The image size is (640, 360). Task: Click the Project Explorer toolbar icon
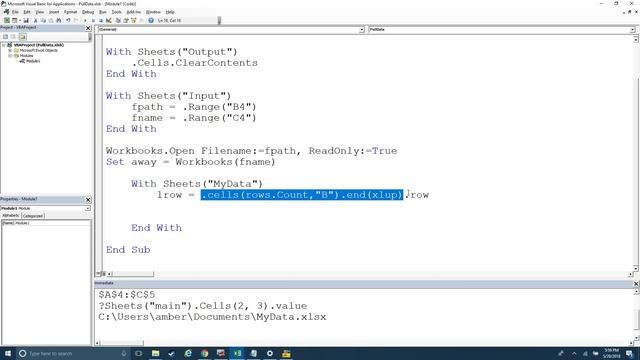pyautogui.click(x=118, y=20)
